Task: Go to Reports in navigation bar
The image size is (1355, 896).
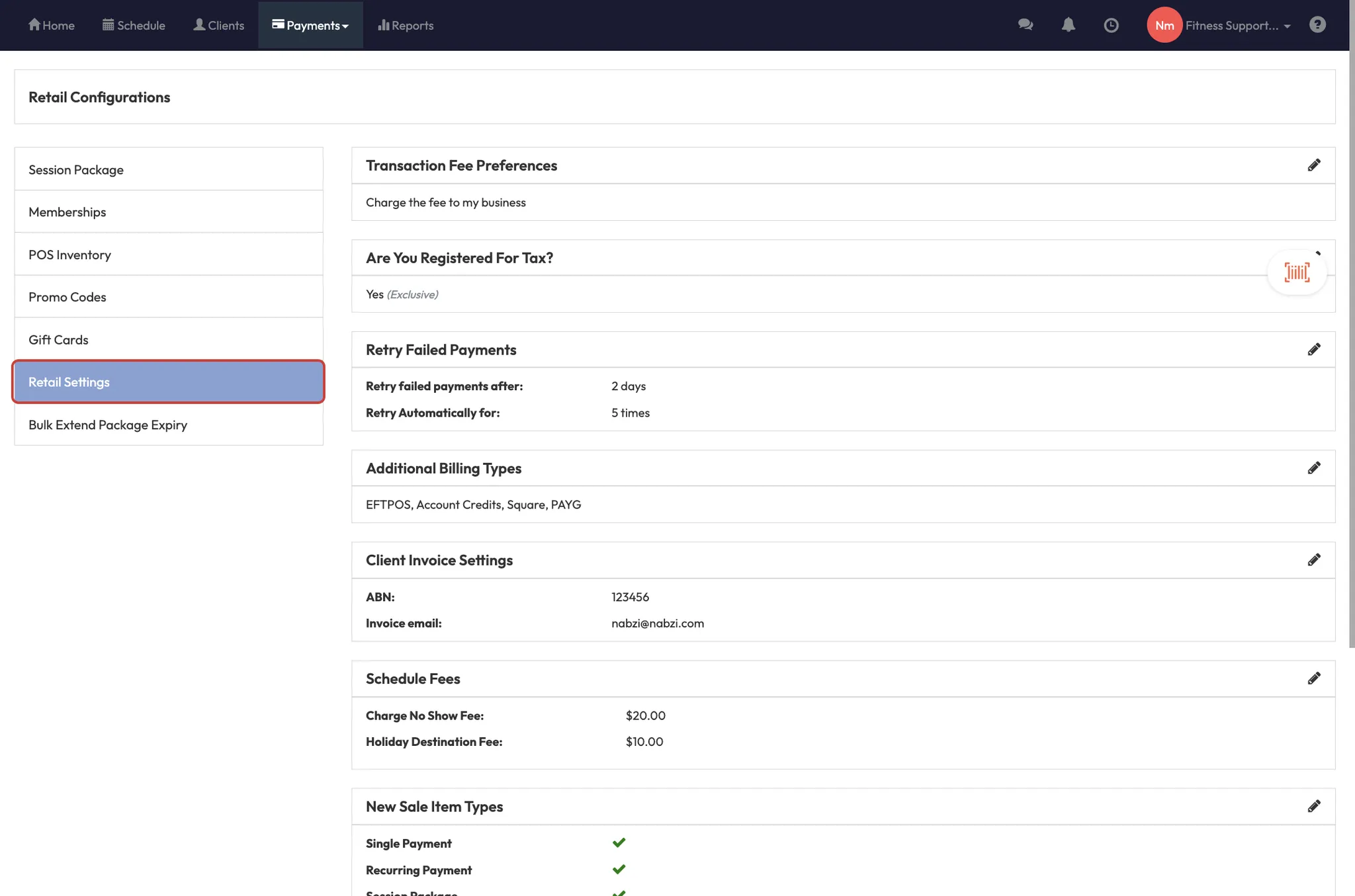Action: (406, 25)
